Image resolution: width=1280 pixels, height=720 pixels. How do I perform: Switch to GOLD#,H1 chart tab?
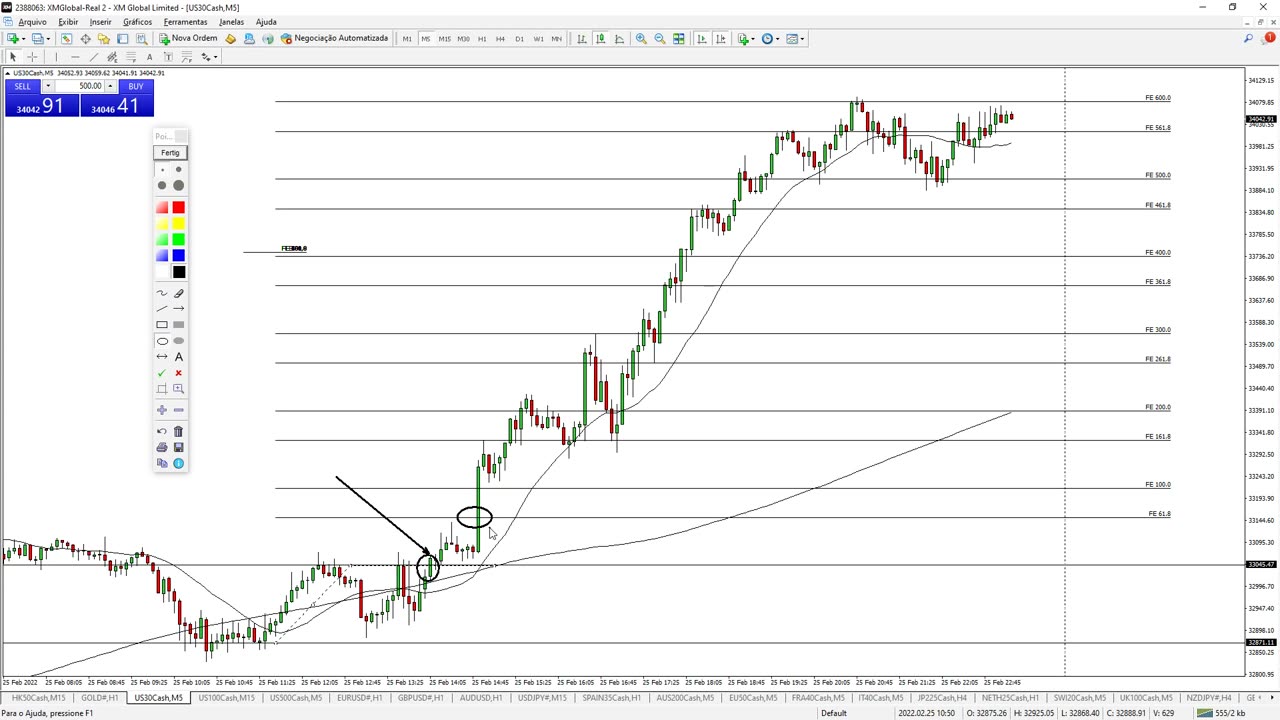99,698
